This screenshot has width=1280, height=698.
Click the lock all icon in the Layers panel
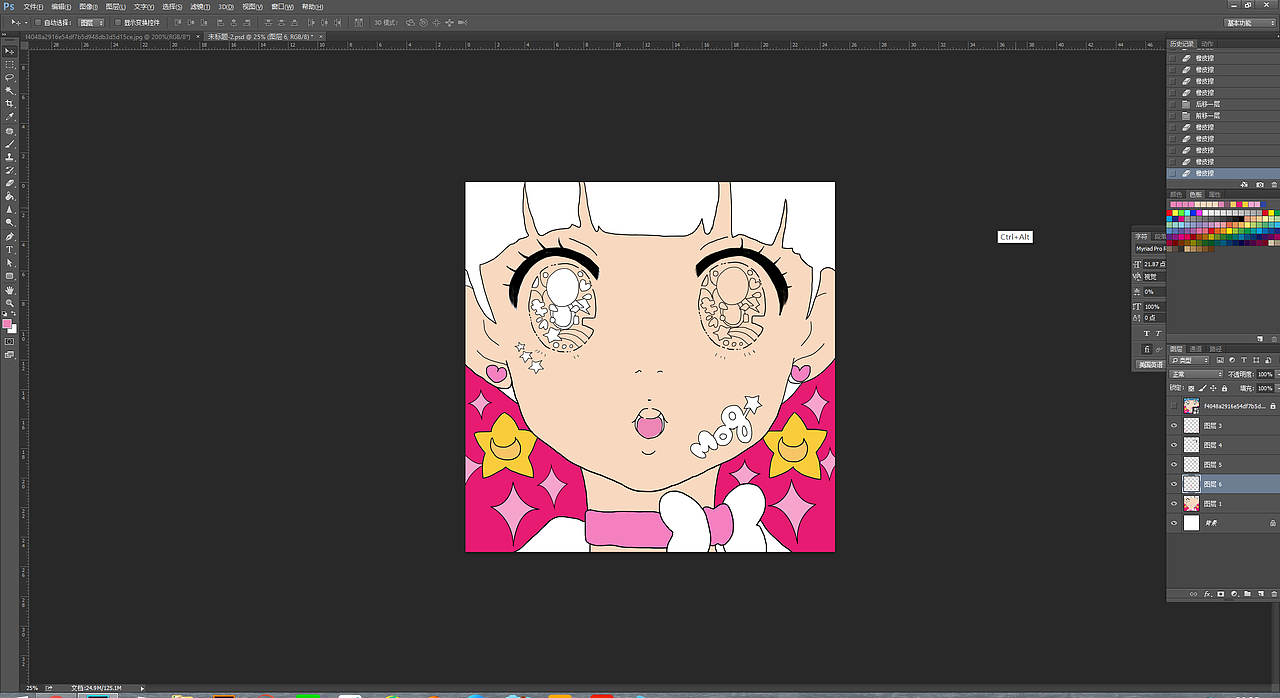(1222, 388)
